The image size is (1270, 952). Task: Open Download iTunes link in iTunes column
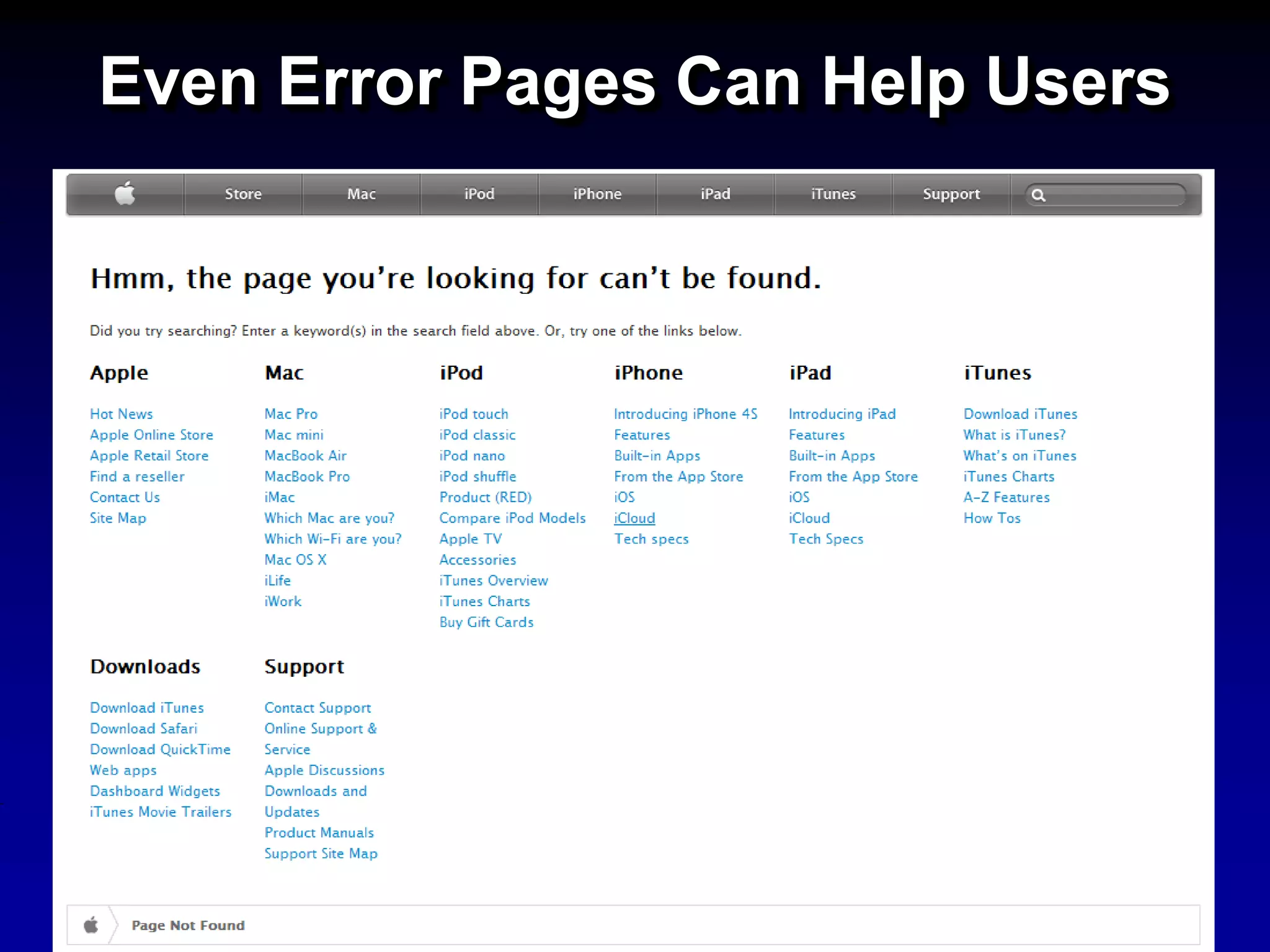click(x=1021, y=414)
